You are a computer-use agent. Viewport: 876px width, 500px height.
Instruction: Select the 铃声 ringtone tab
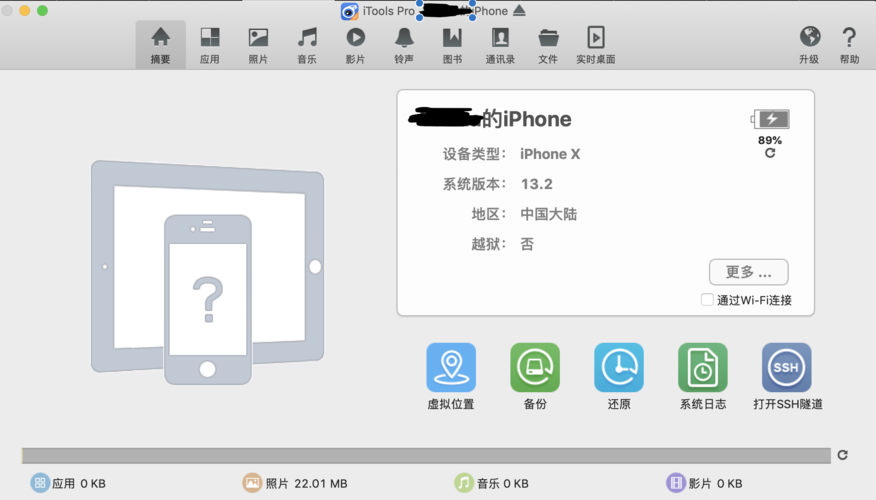(404, 45)
